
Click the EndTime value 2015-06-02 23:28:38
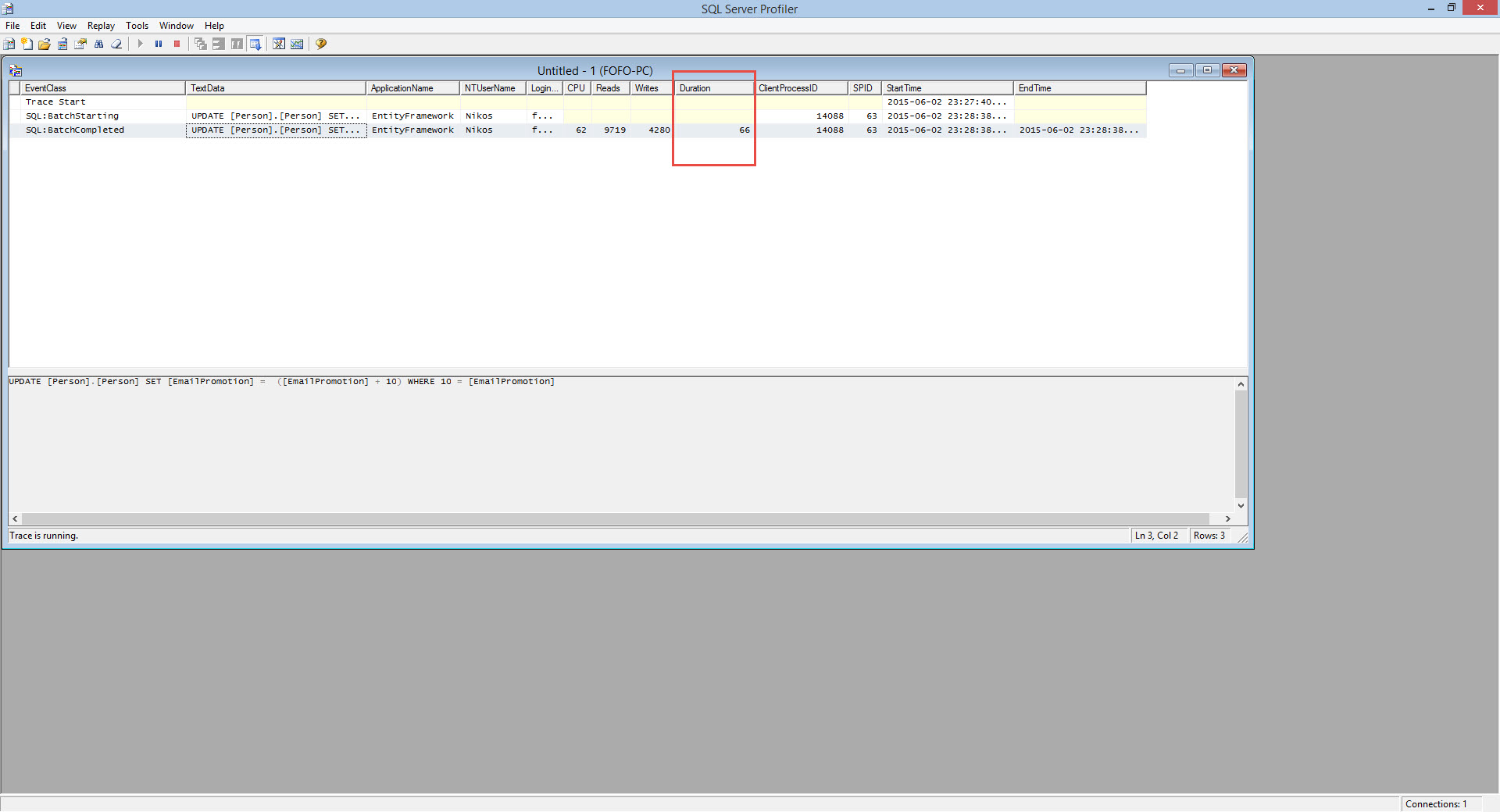tap(1079, 130)
